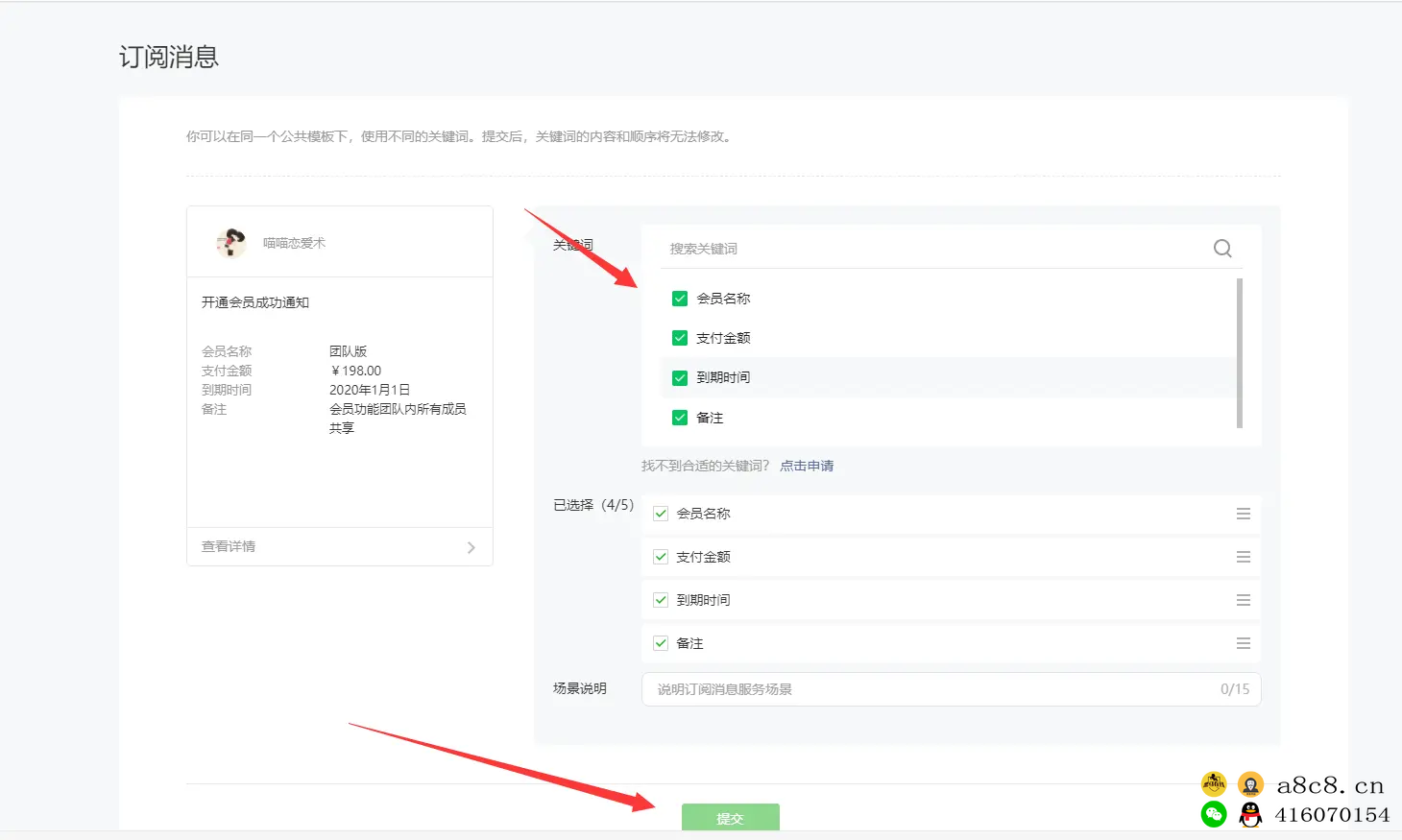The height and width of the screenshot is (840, 1402).
Task: Click the 开通会员成功通知 template title
Action: click(255, 302)
